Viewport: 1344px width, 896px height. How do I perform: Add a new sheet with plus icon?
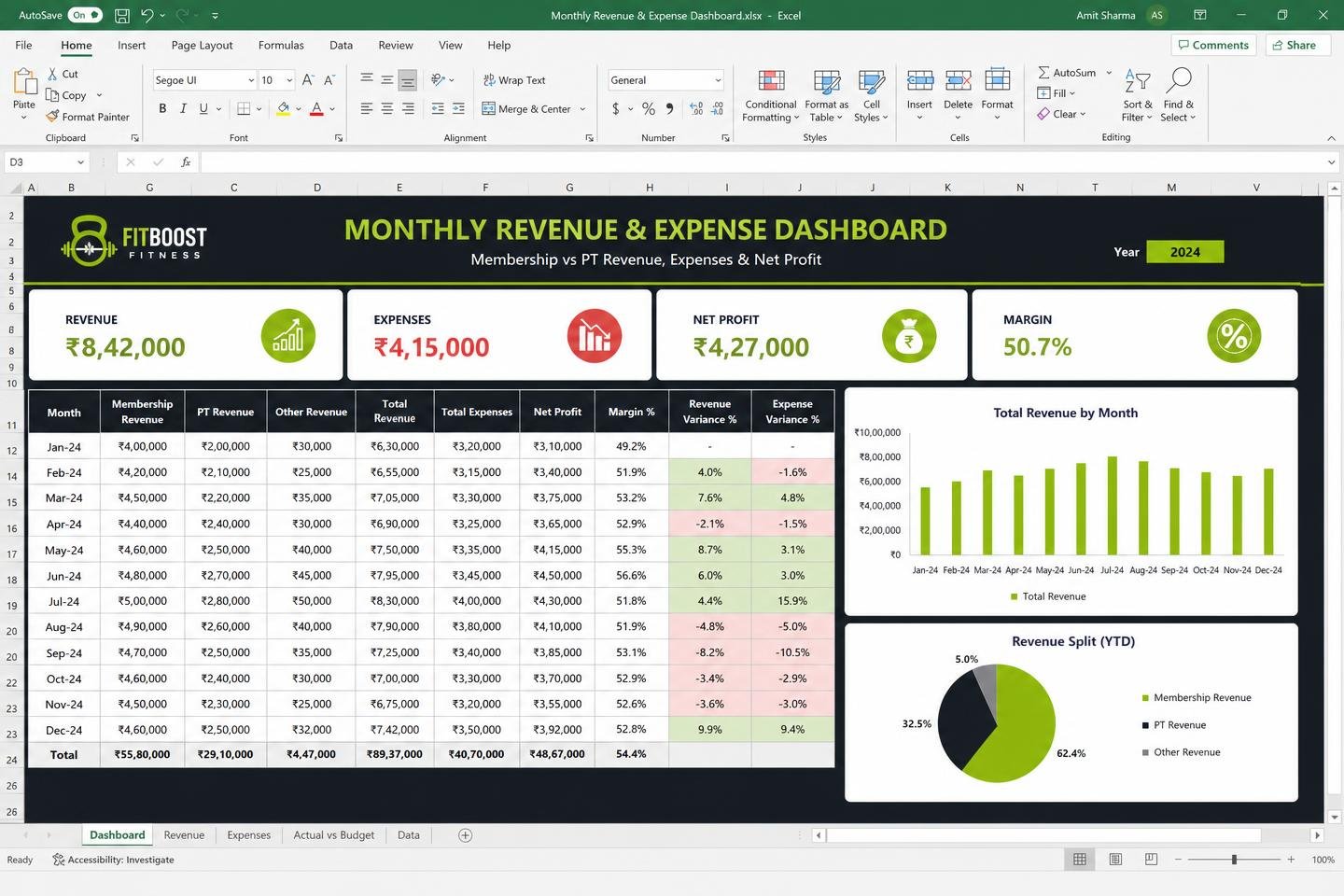point(465,835)
